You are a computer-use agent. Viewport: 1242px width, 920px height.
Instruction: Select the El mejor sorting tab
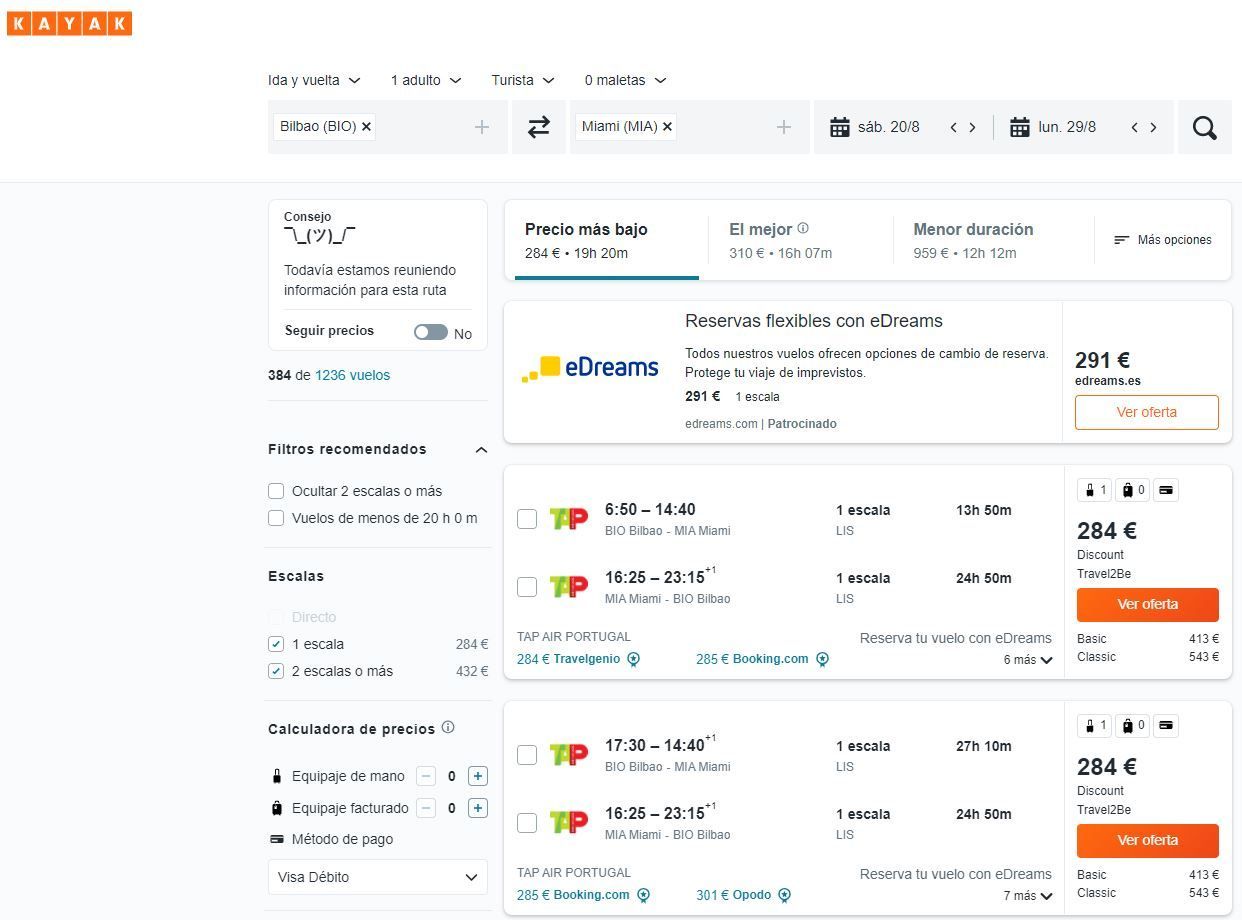pos(796,240)
